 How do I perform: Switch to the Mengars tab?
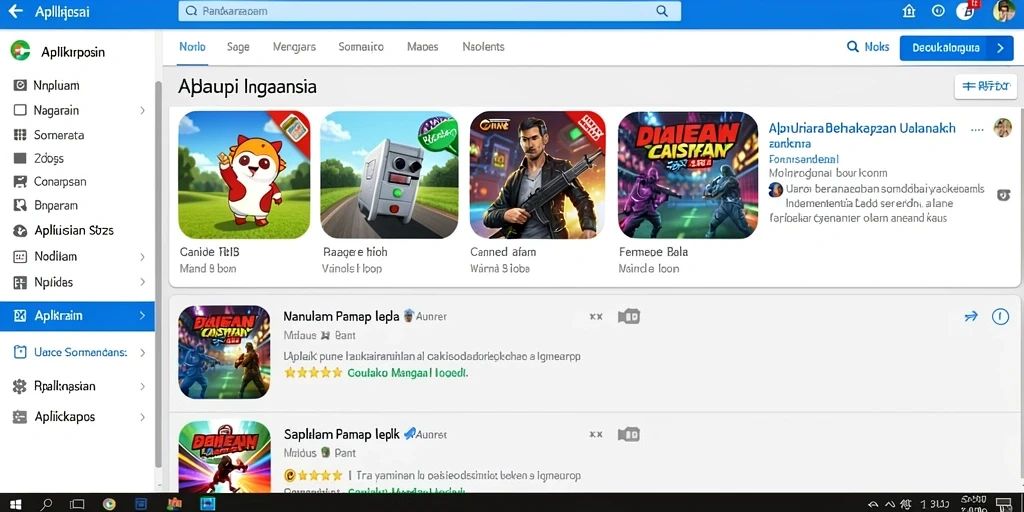click(294, 47)
